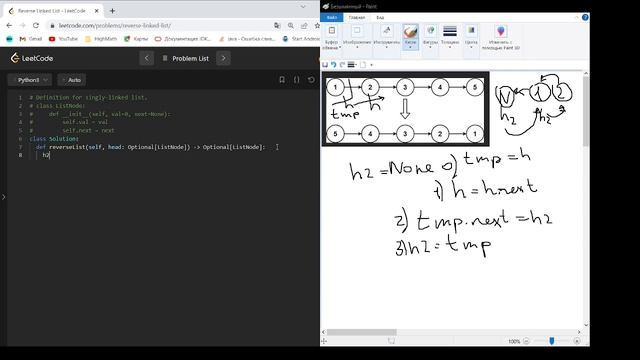Open the Python3 language dropdown
Viewport: 640px width, 360px height.
[30, 80]
